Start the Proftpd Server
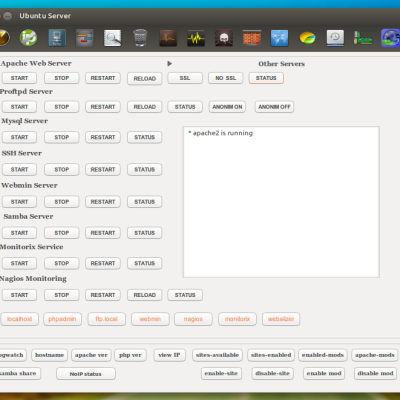Viewport: 400px width, 400px height. click(19, 107)
